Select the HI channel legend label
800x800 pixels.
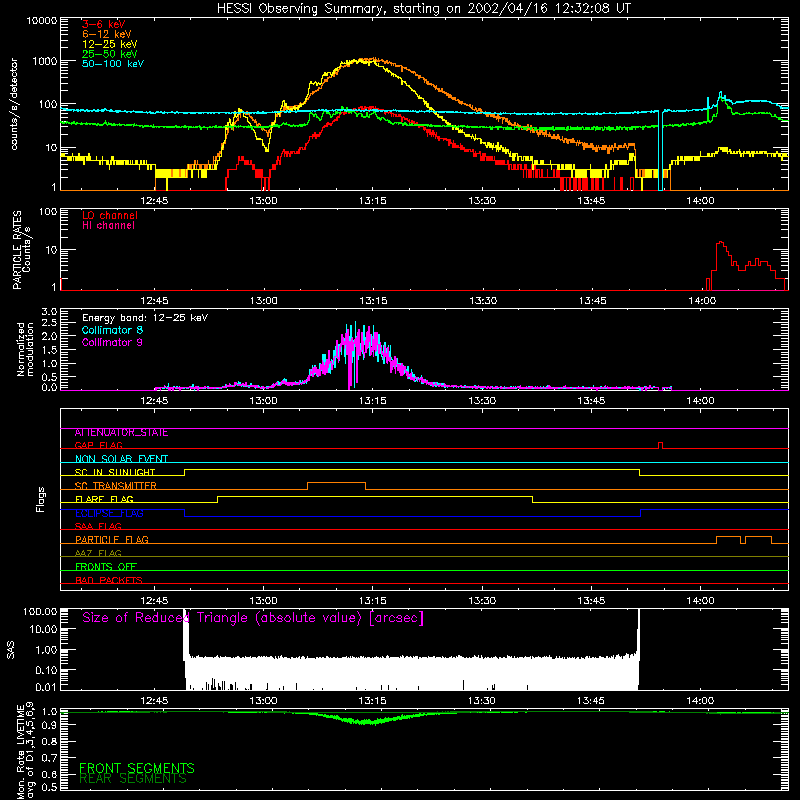(x=108, y=226)
